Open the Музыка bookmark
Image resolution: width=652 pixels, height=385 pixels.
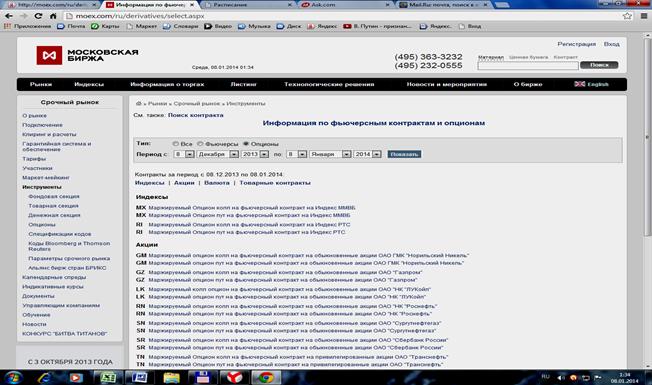coord(254,26)
